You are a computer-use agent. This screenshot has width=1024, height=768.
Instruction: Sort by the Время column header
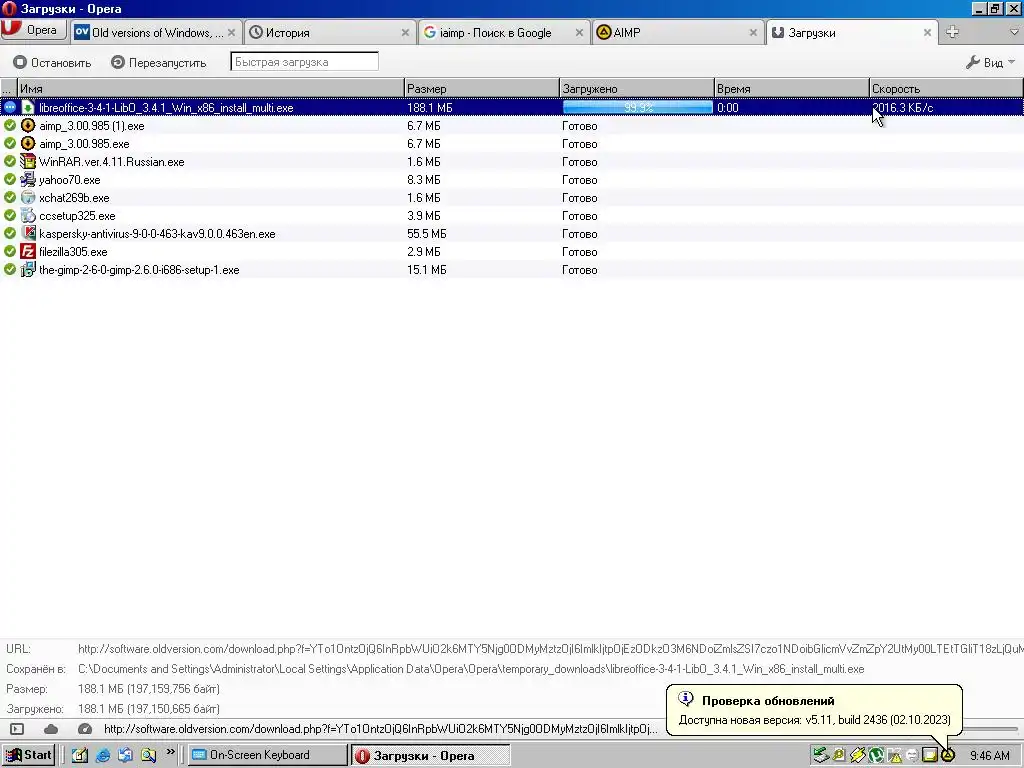[792, 89]
